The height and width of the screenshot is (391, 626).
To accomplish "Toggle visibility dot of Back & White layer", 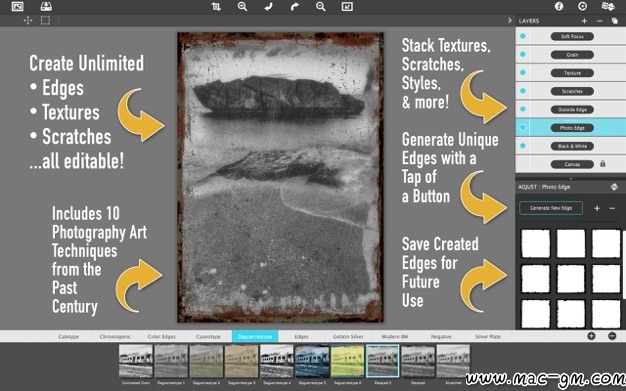I will (x=523, y=146).
